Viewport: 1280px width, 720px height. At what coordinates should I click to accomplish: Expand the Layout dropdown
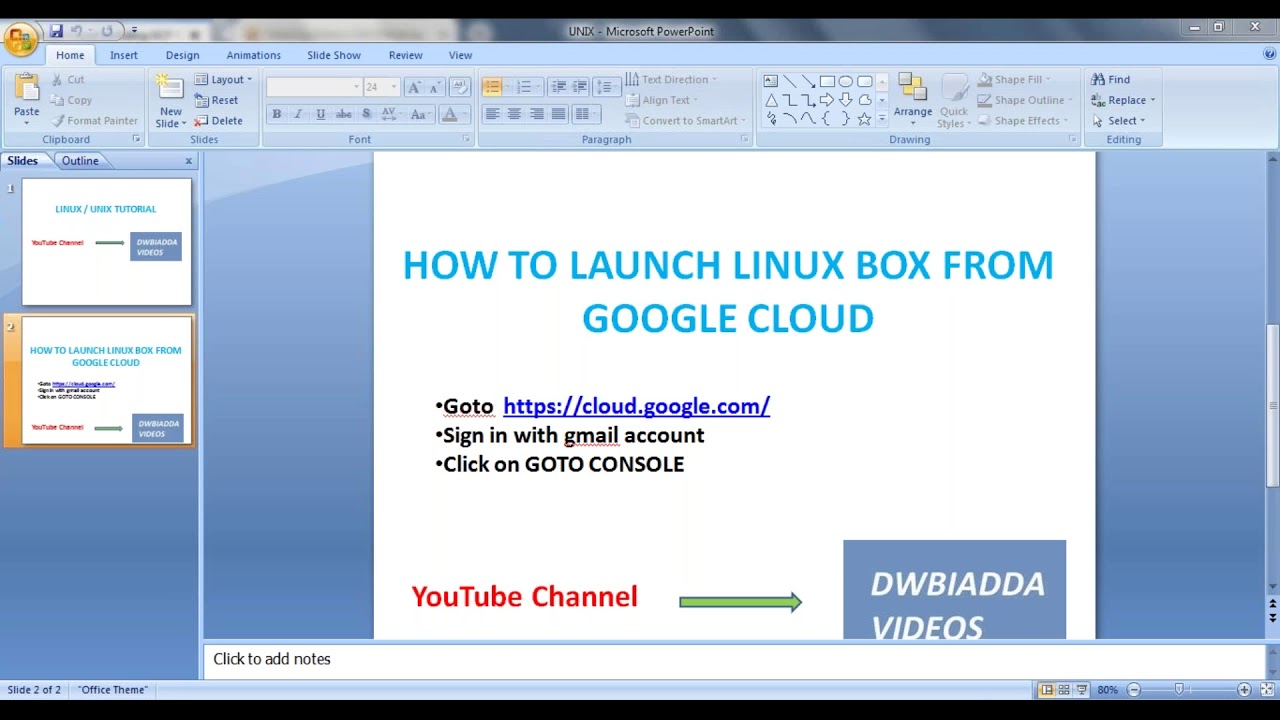[224, 79]
